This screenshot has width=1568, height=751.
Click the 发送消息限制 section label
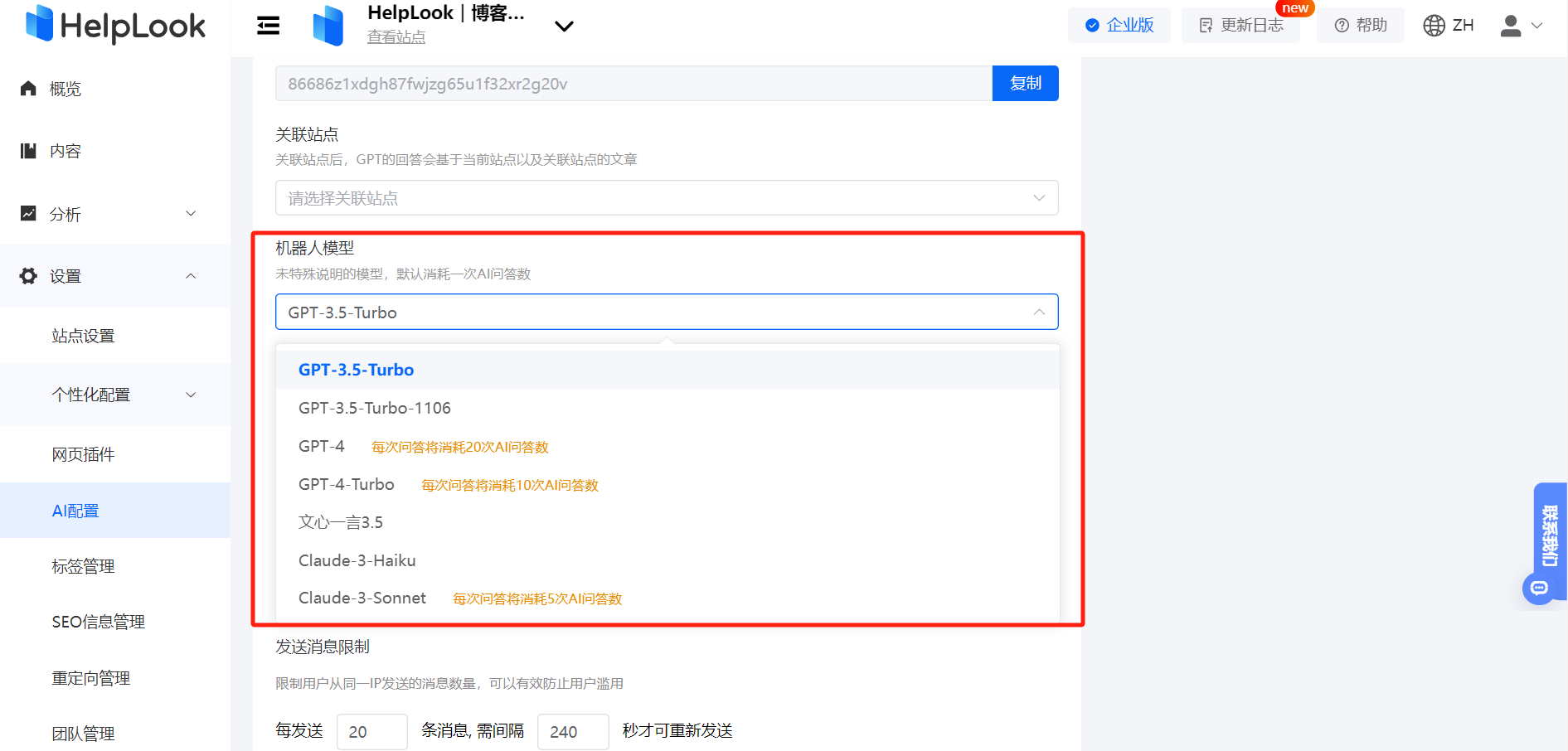[x=323, y=647]
